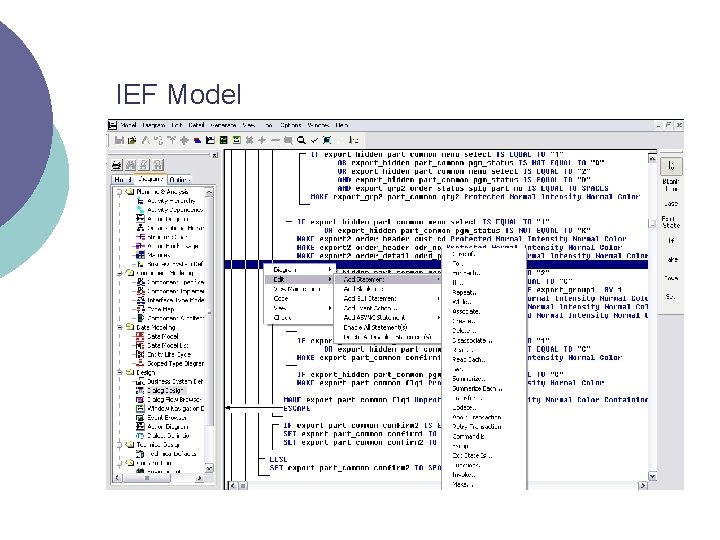Click the open-folder toolbar icon
Viewport: 720px width, 540px height.
tap(132, 140)
